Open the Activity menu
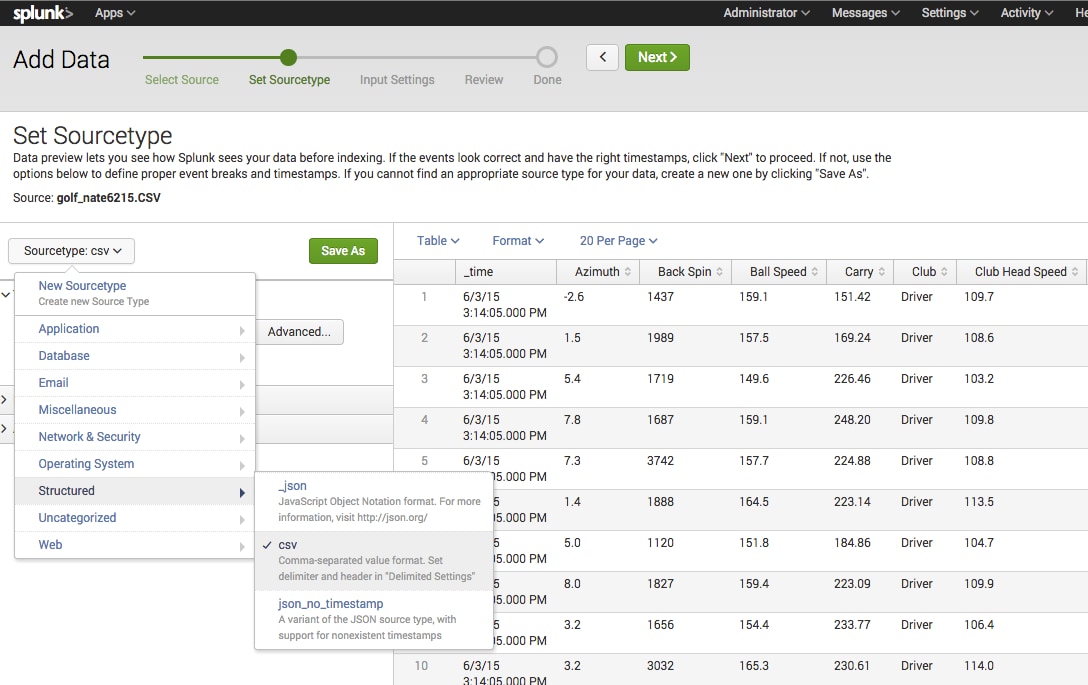Screen dimensions: 1088x685 tap(1027, 13)
